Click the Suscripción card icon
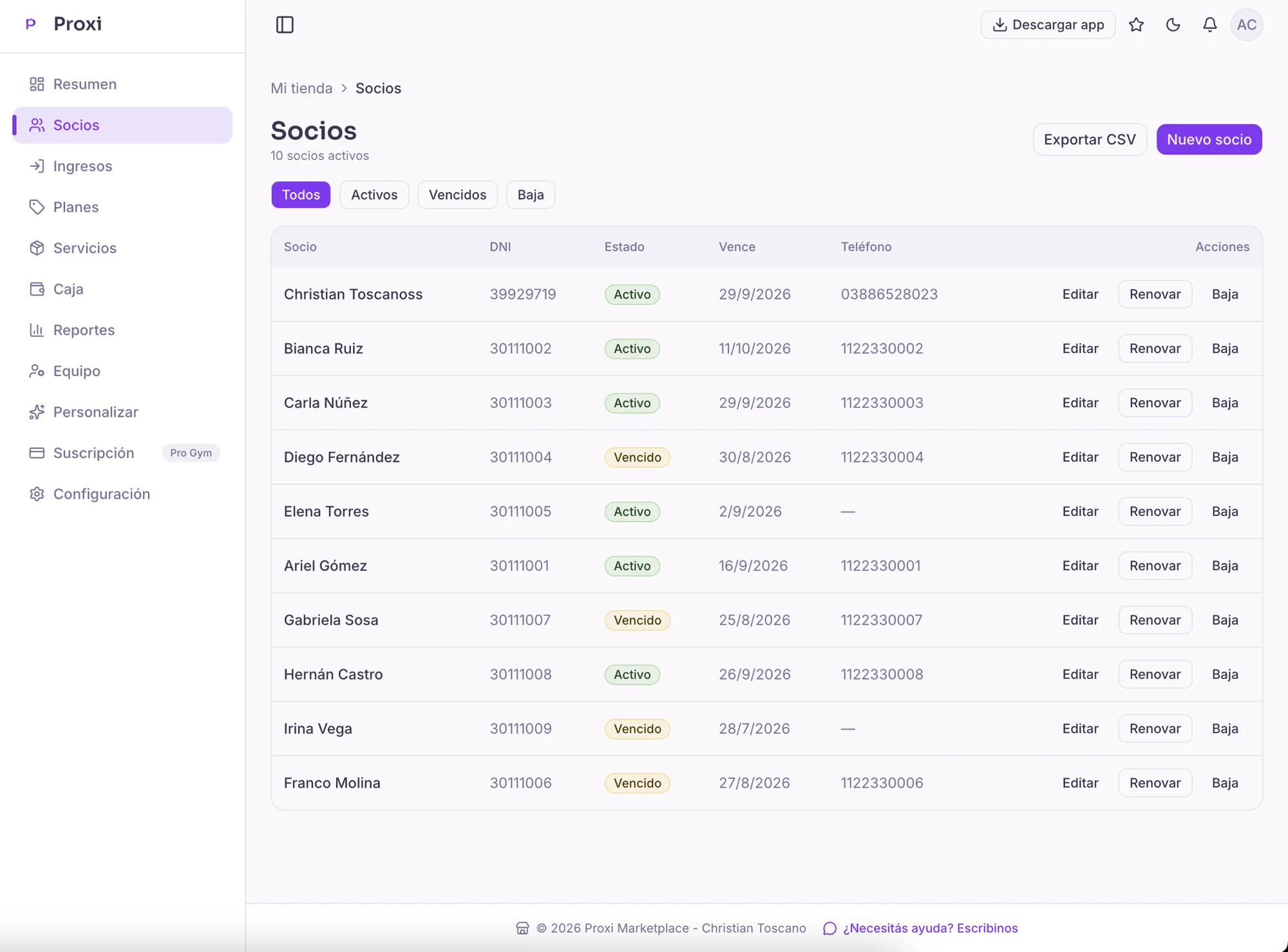The height and width of the screenshot is (952, 1288). tap(37, 453)
